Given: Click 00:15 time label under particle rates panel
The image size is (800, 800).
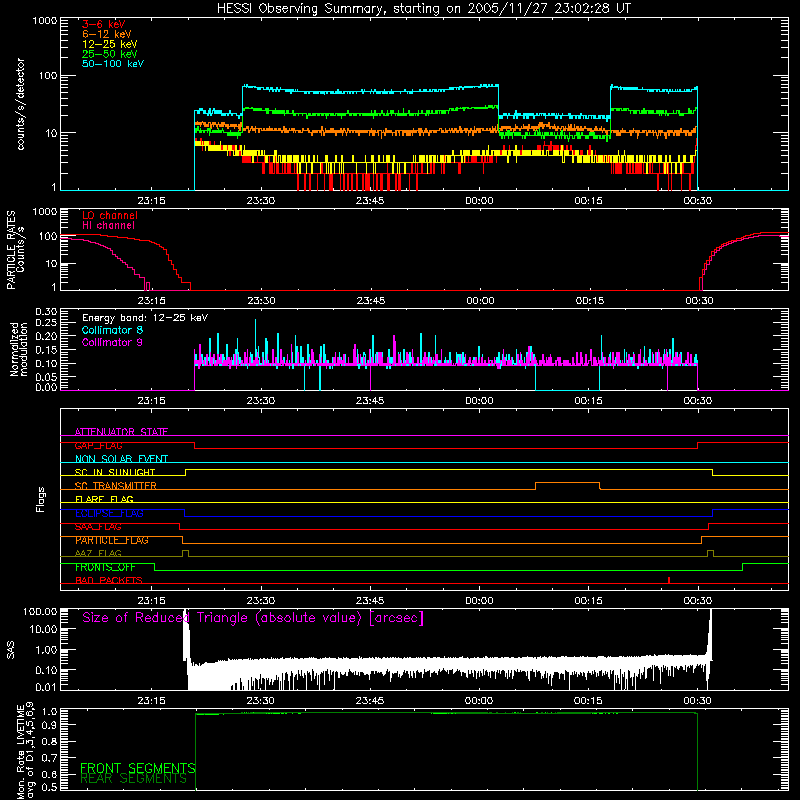Looking at the screenshot, I should (x=590, y=301).
